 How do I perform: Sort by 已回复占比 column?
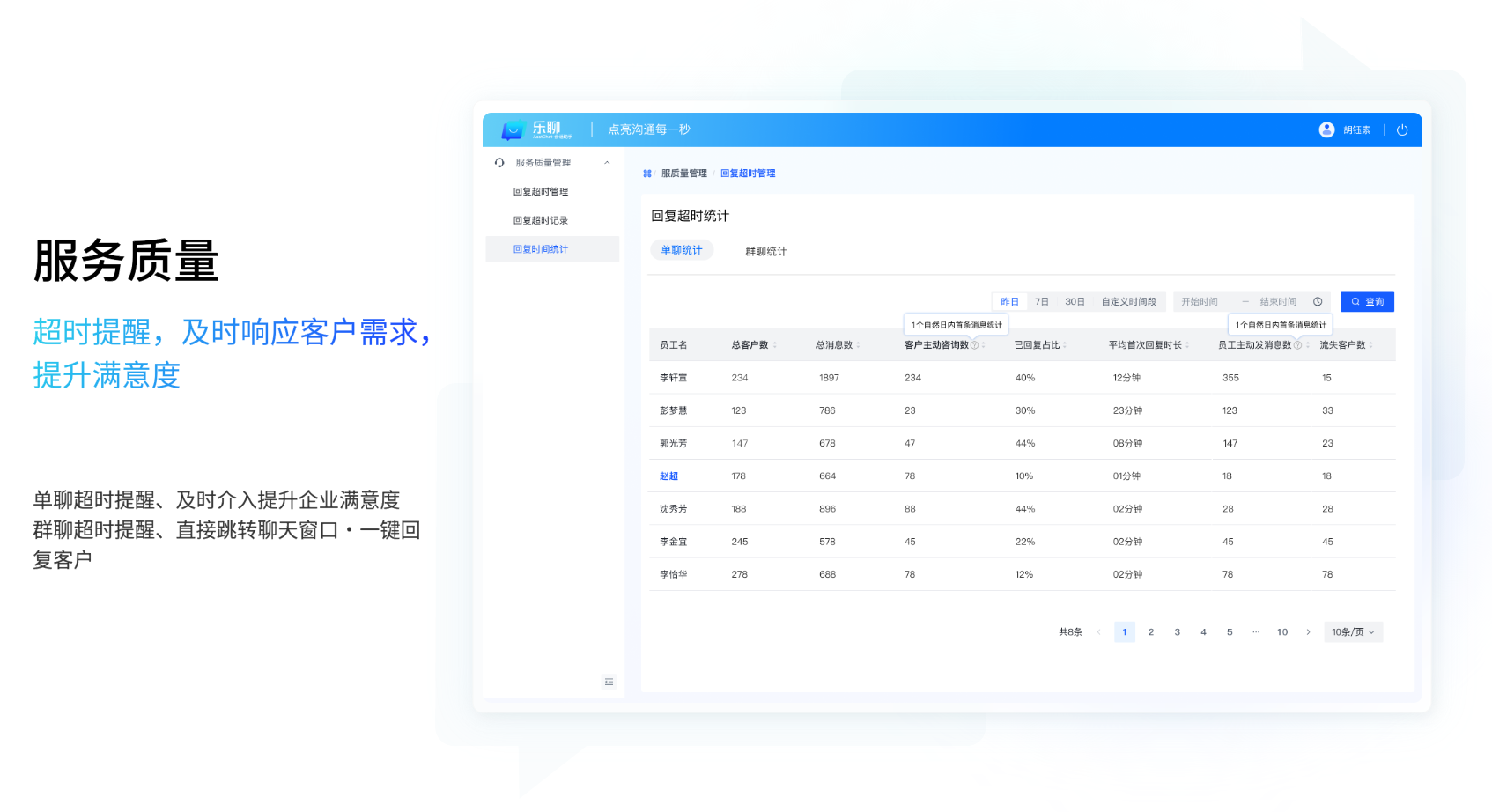1065,345
